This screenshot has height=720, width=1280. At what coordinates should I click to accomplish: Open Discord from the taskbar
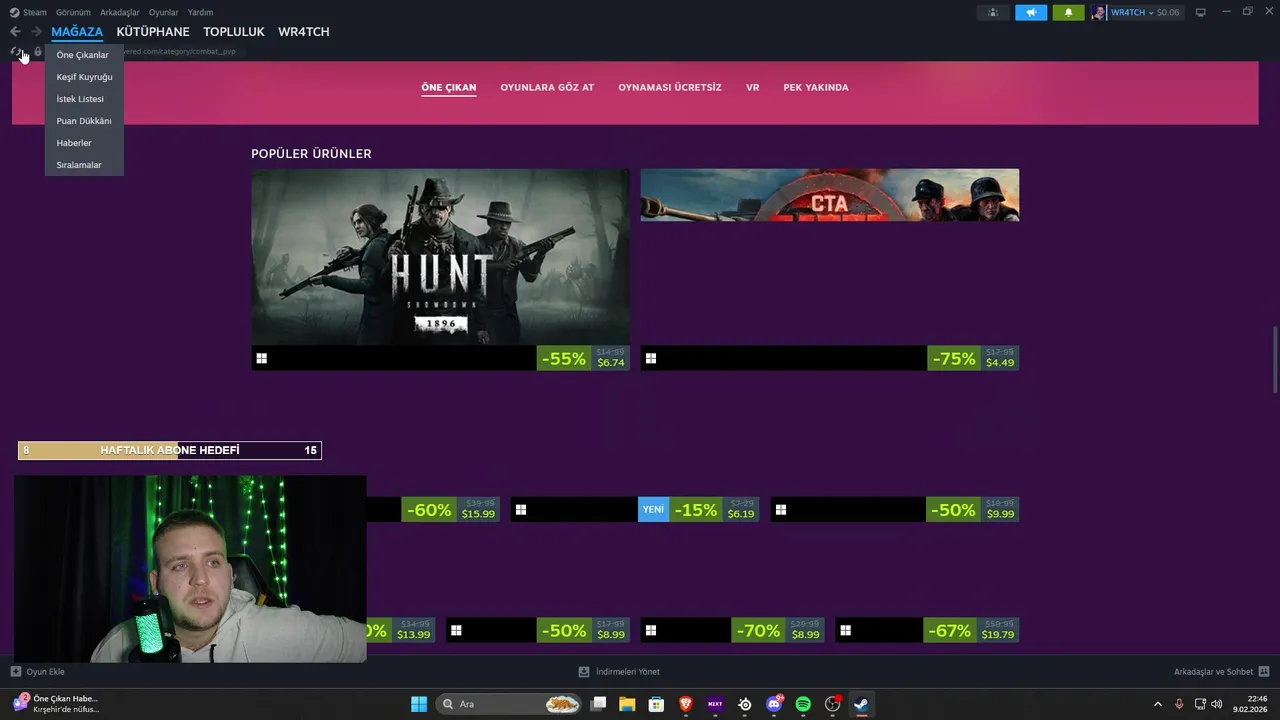click(x=774, y=704)
